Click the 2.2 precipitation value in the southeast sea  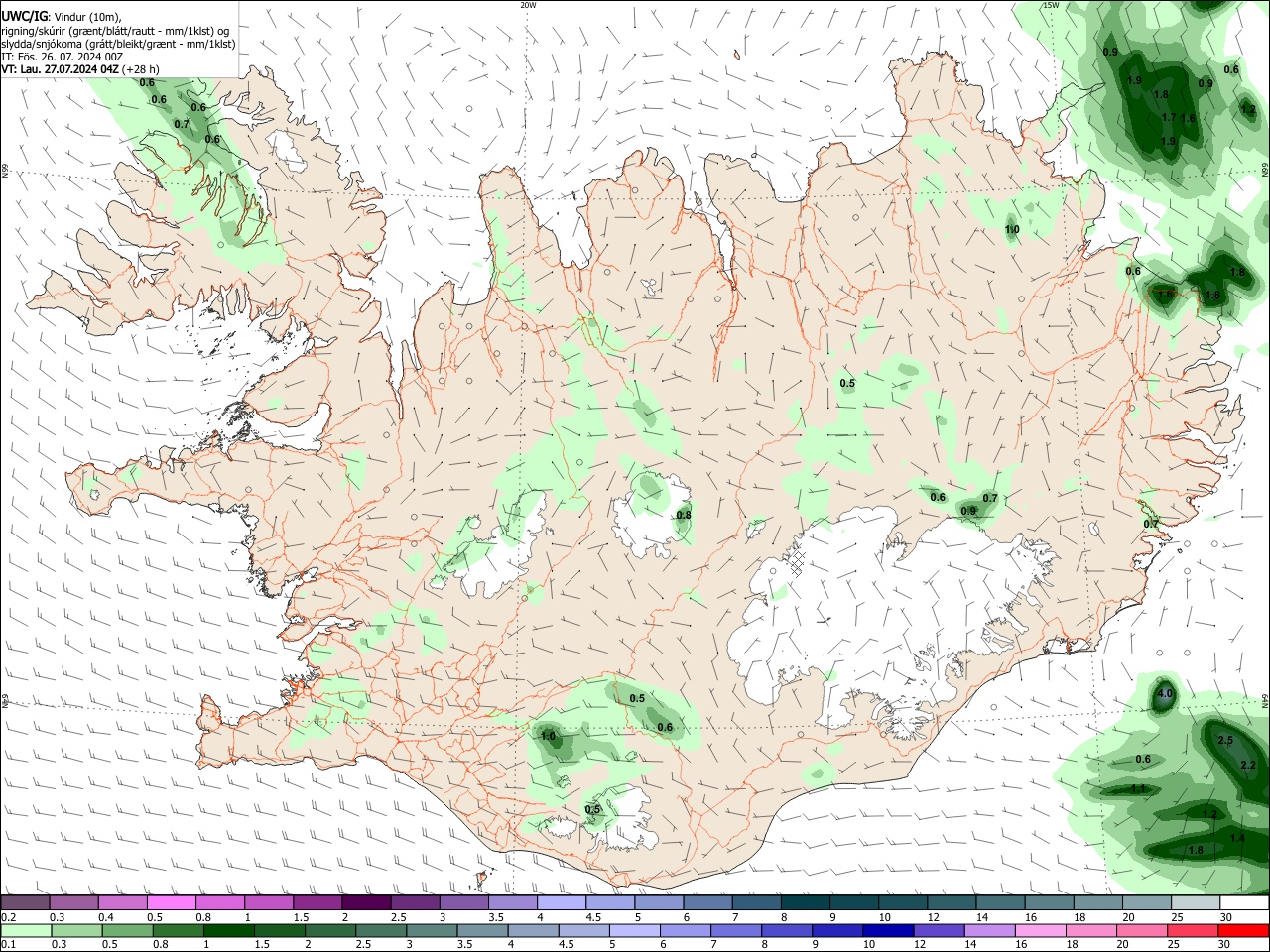pyautogui.click(x=1248, y=765)
